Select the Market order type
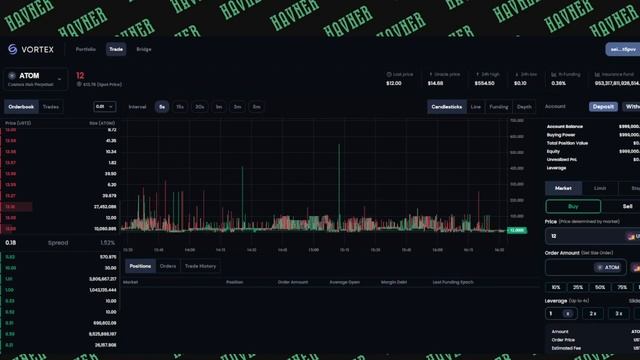 (563, 188)
